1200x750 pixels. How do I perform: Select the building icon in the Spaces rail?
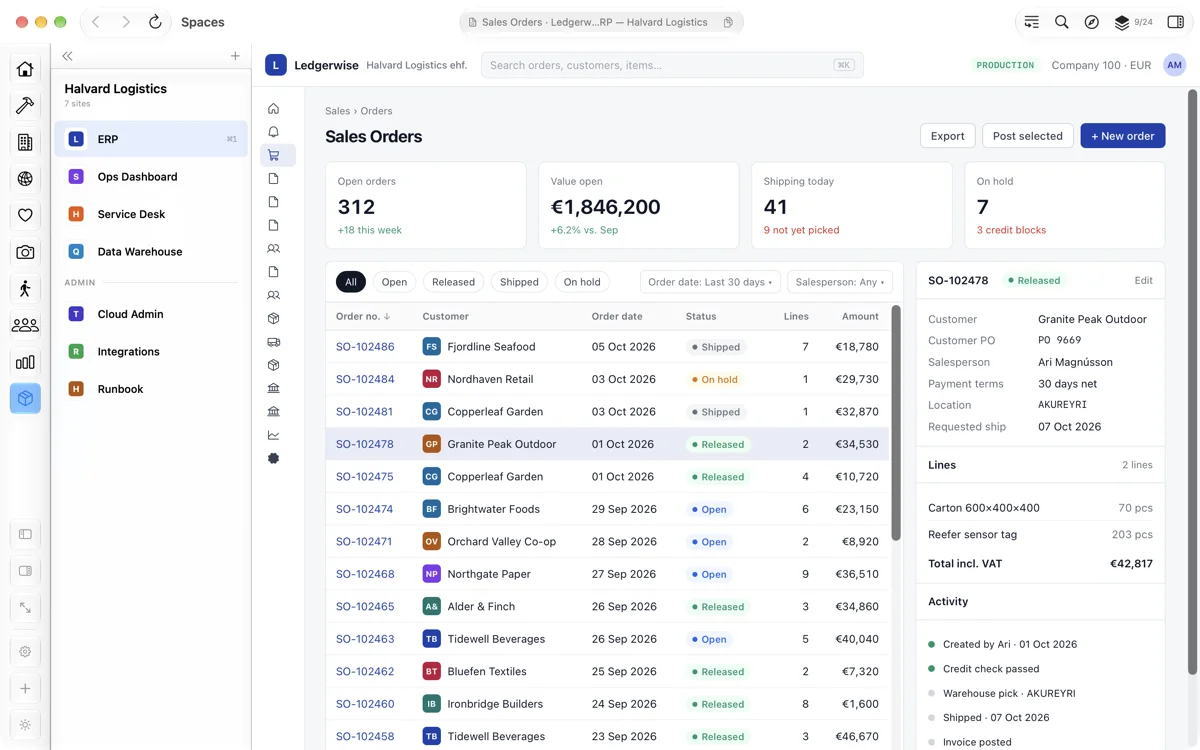pyautogui.click(x=25, y=142)
